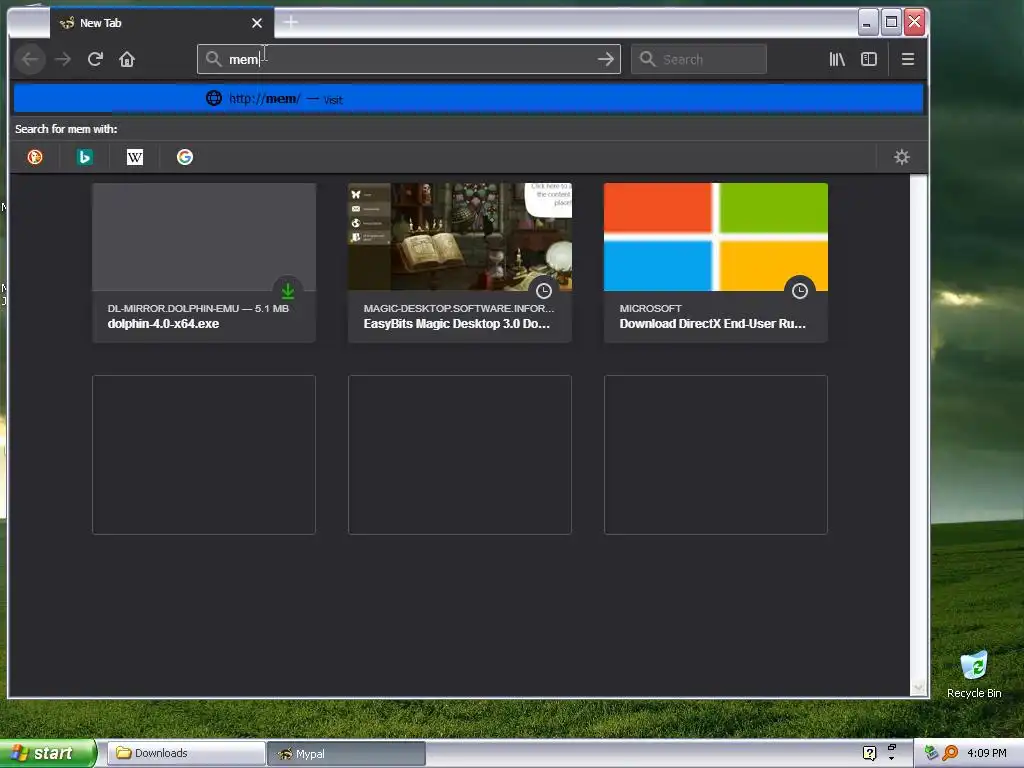Reload the current page
The height and width of the screenshot is (768, 1024).
pos(95,59)
